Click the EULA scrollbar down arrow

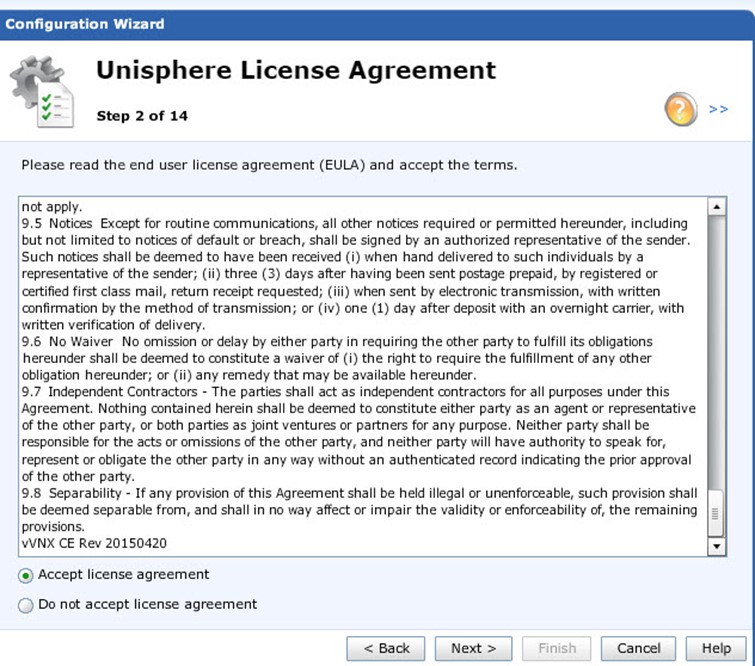click(717, 547)
